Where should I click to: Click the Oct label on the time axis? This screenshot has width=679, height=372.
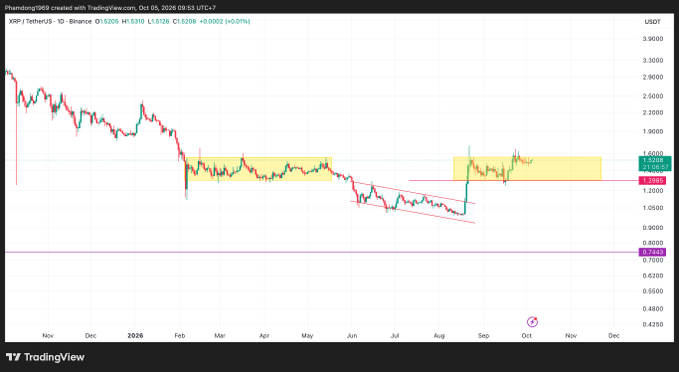[527, 336]
